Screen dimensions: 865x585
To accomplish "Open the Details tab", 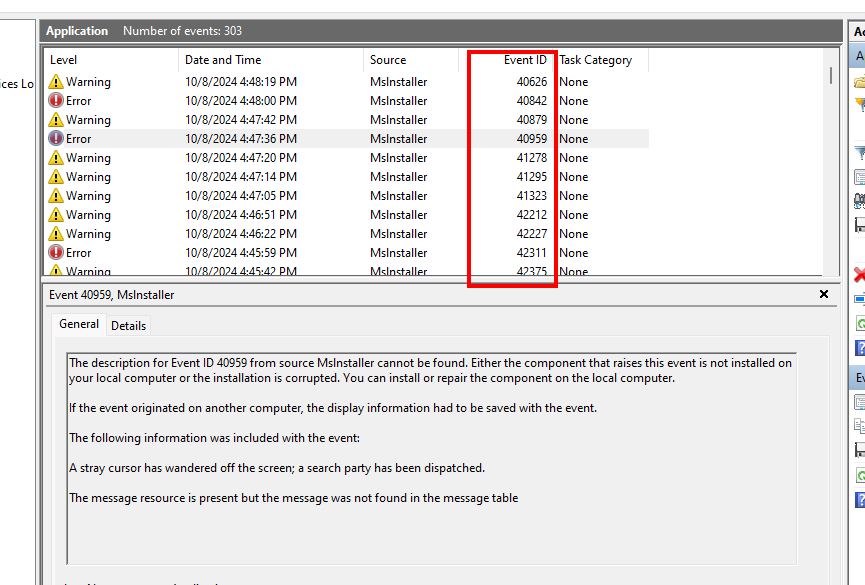I will tap(129, 326).
